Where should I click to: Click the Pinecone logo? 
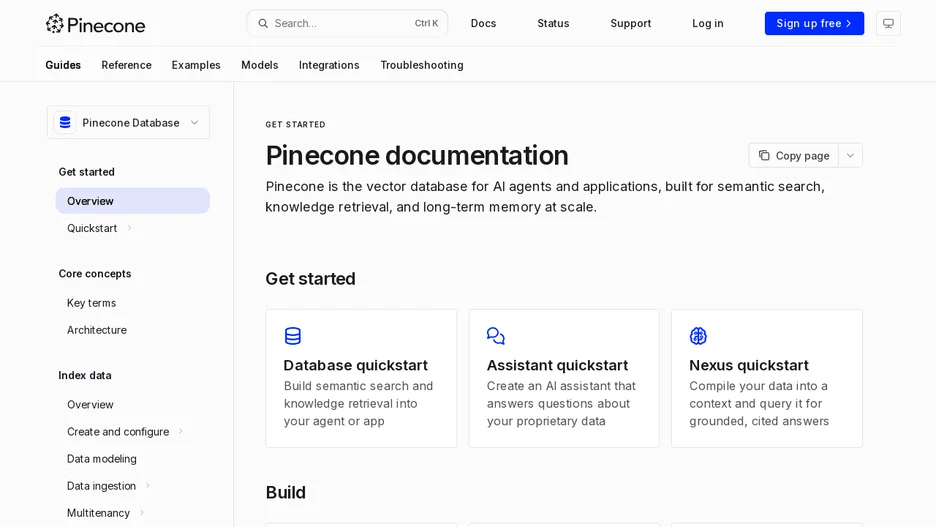(96, 24)
